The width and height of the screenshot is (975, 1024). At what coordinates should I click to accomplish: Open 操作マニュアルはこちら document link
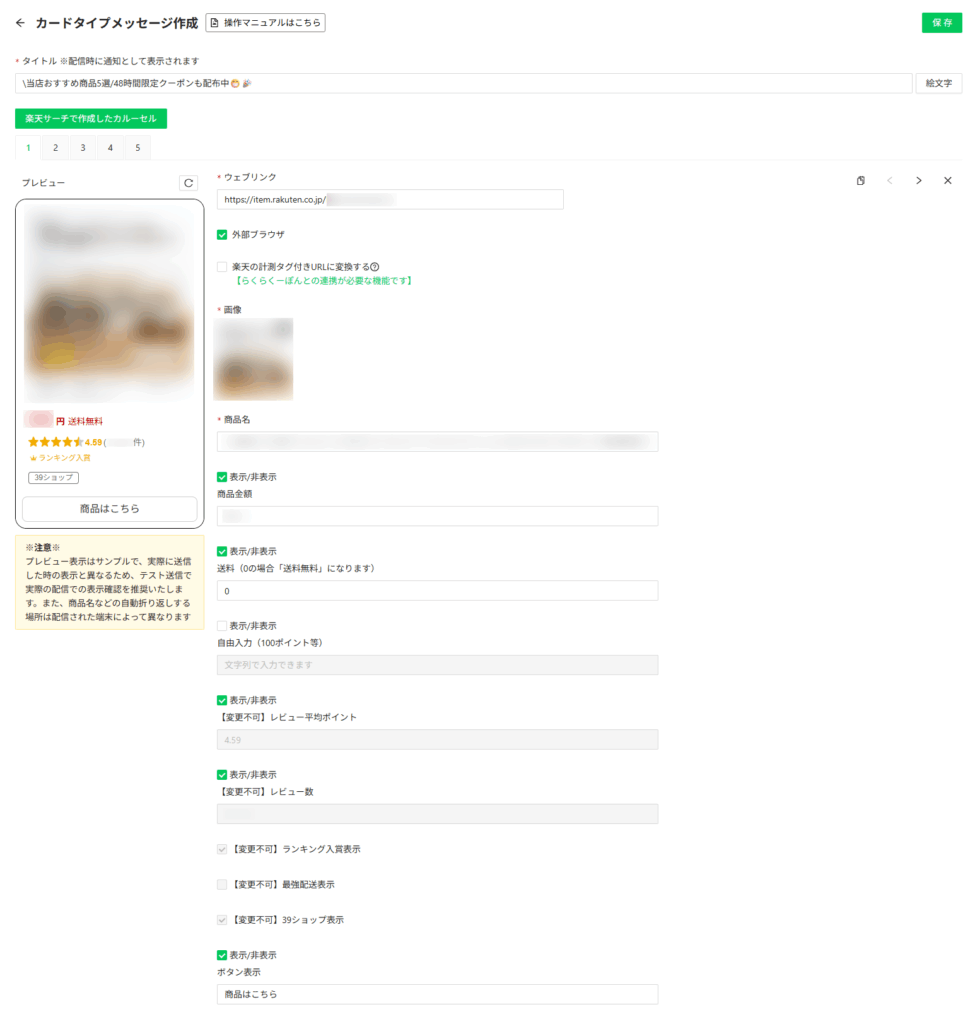click(265, 22)
